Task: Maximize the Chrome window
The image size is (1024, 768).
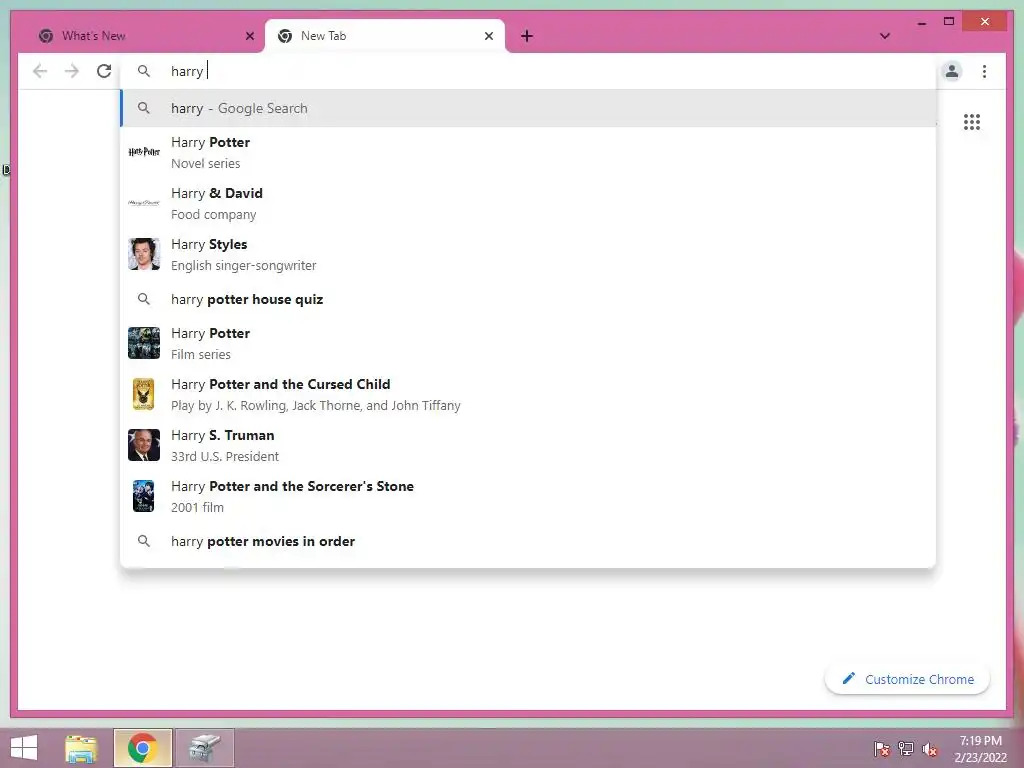Action: coord(949,22)
